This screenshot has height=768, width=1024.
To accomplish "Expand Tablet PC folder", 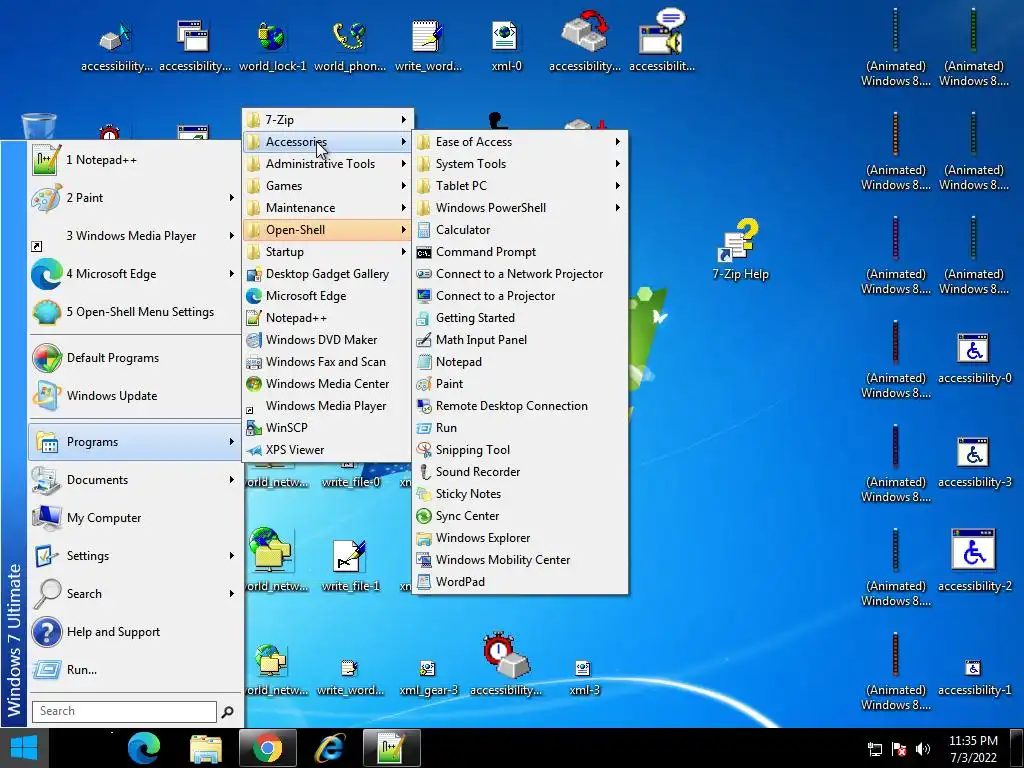I will pos(520,186).
